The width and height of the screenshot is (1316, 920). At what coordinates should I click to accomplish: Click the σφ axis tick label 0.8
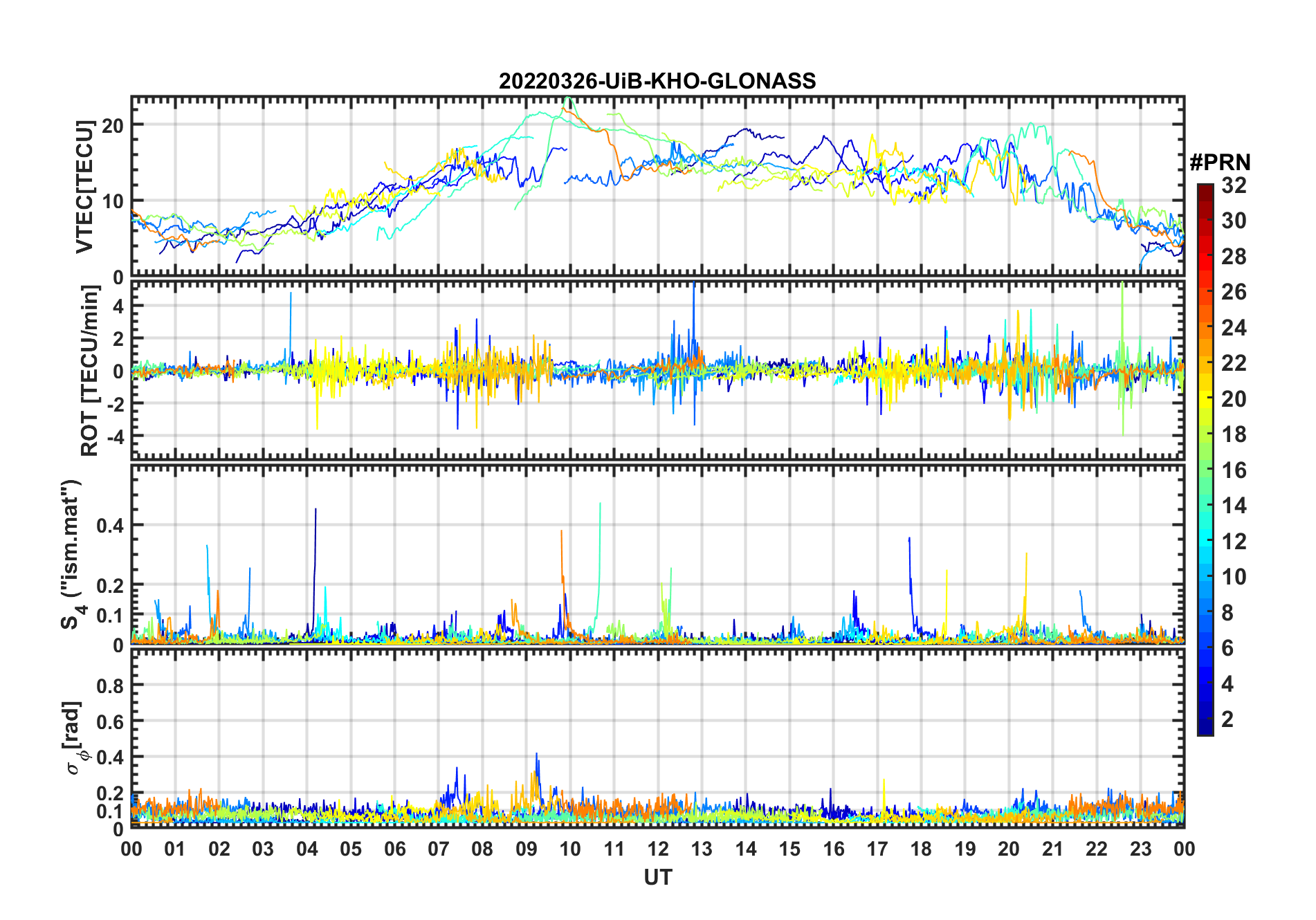tap(110, 686)
